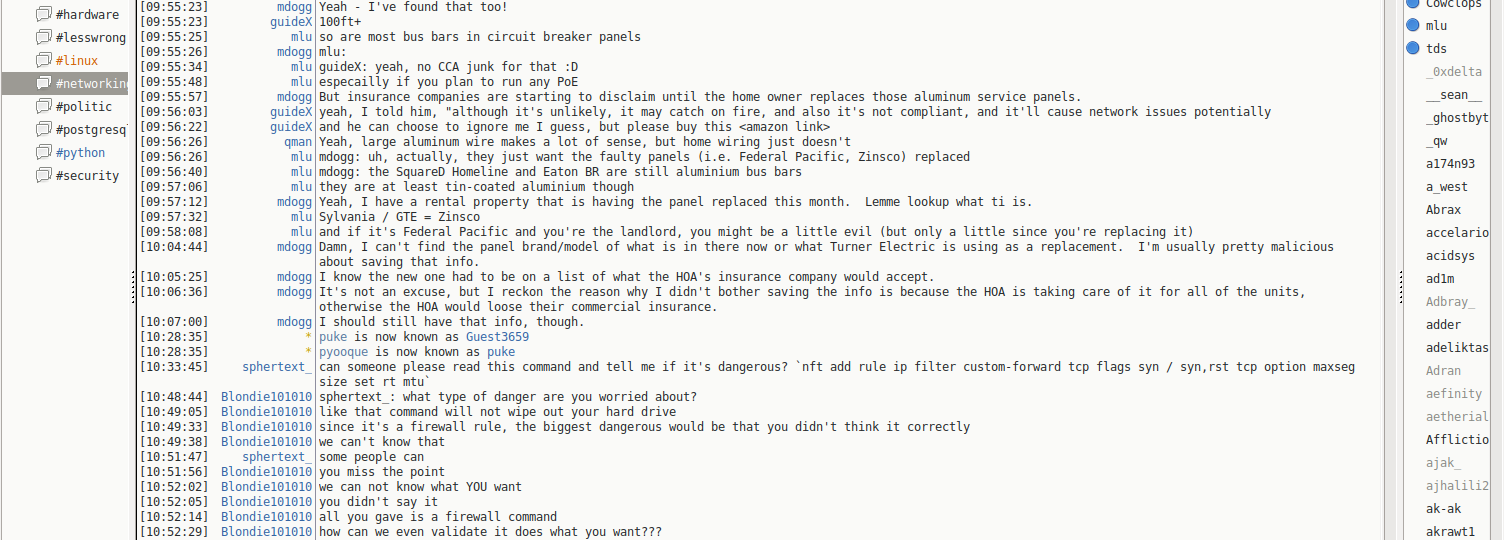Screen dimensions: 1504x540
Task: Click the chat icon beside #hardware
Action: tap(43, 14)
